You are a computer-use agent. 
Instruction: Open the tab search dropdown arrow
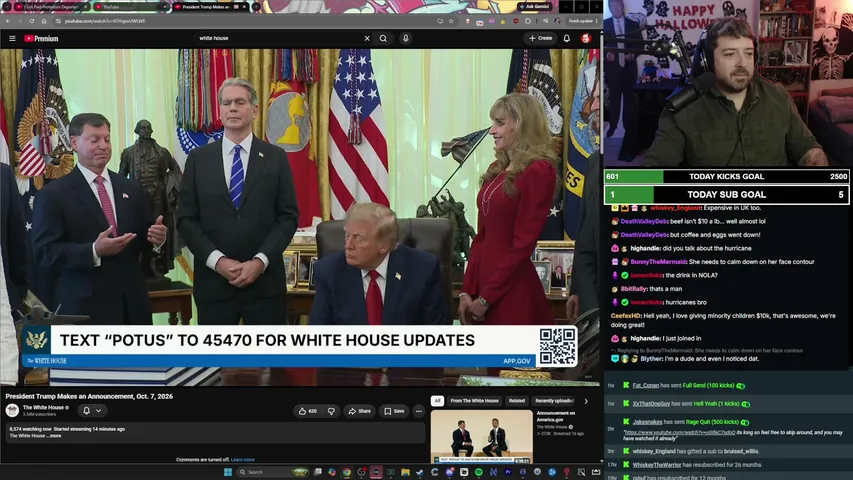coord(7,7)
